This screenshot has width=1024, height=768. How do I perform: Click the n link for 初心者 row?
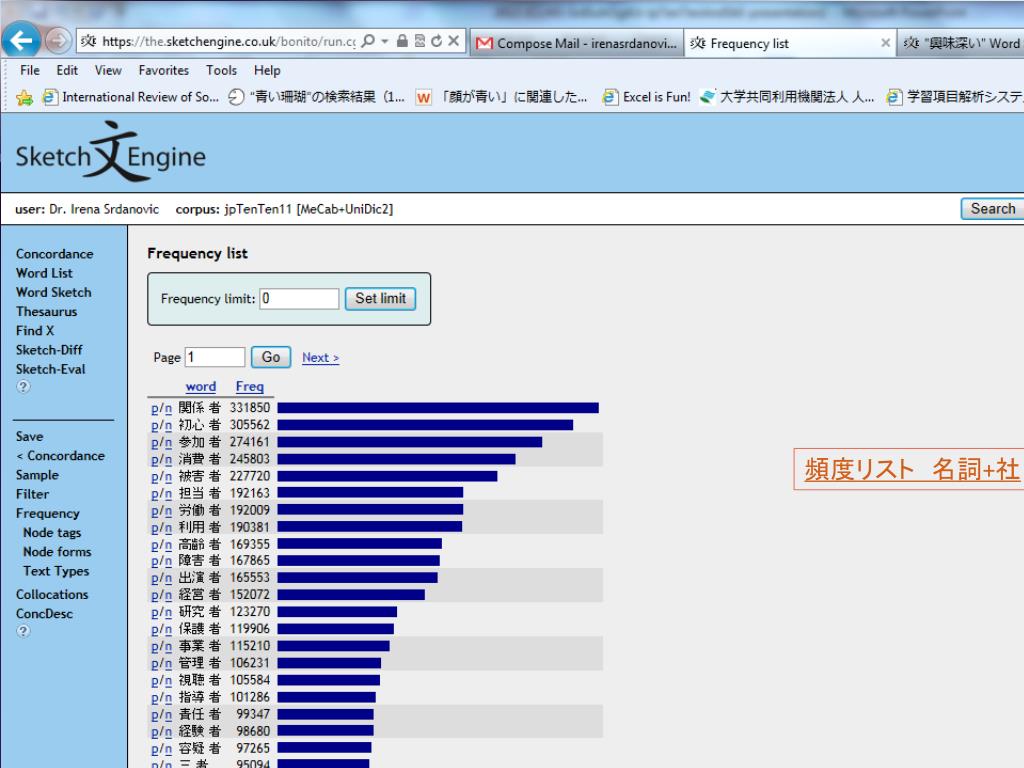pyautogui.click(x=168, y=426)
